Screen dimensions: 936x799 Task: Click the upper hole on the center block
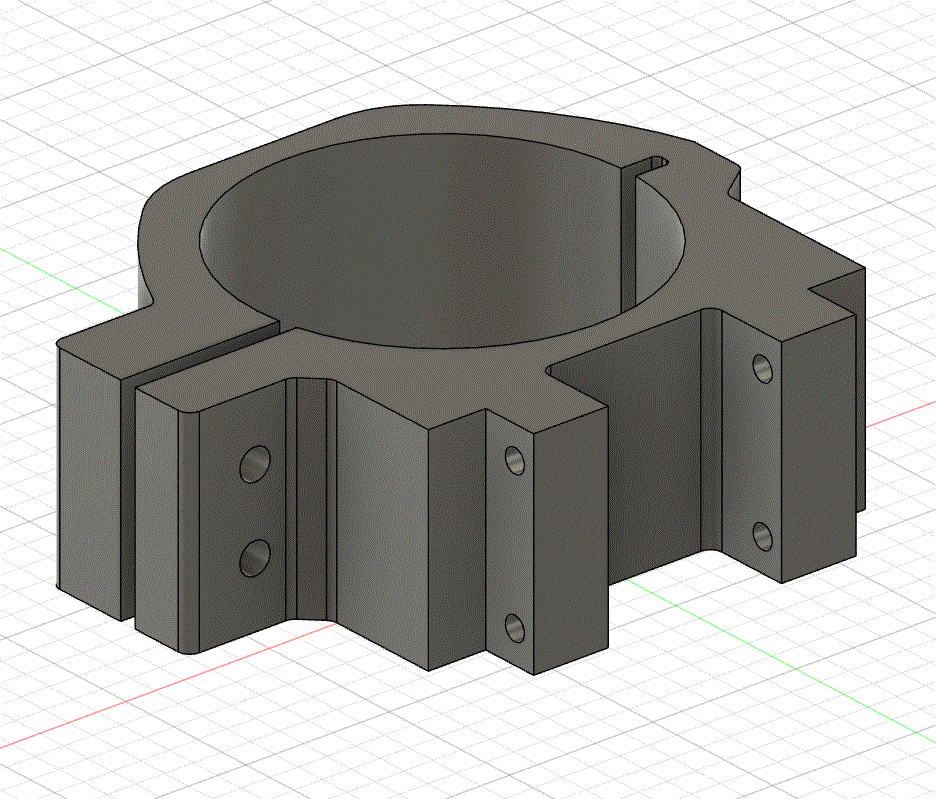(515, 459)
